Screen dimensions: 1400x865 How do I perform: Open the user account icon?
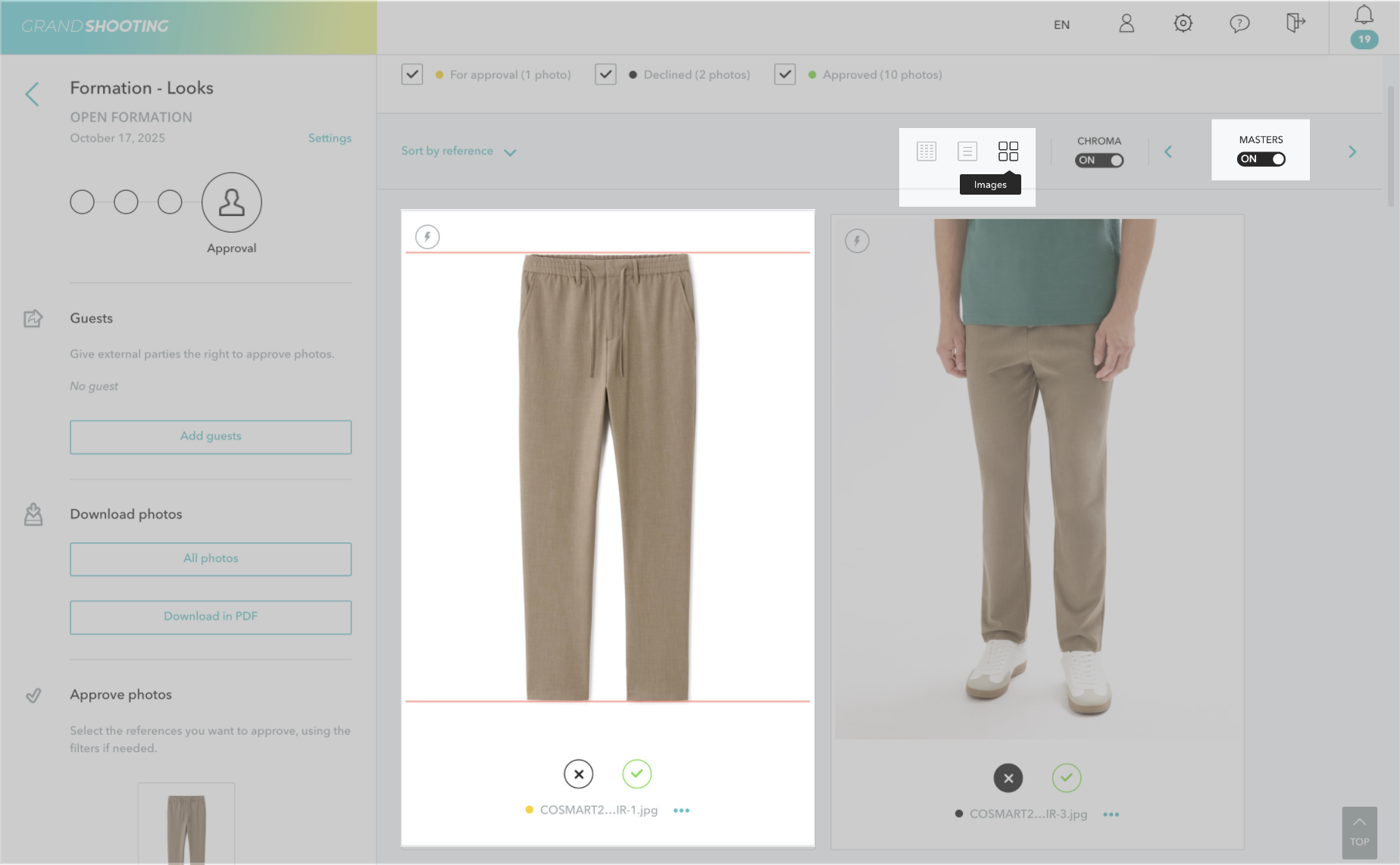click(x=1127, y=23)
